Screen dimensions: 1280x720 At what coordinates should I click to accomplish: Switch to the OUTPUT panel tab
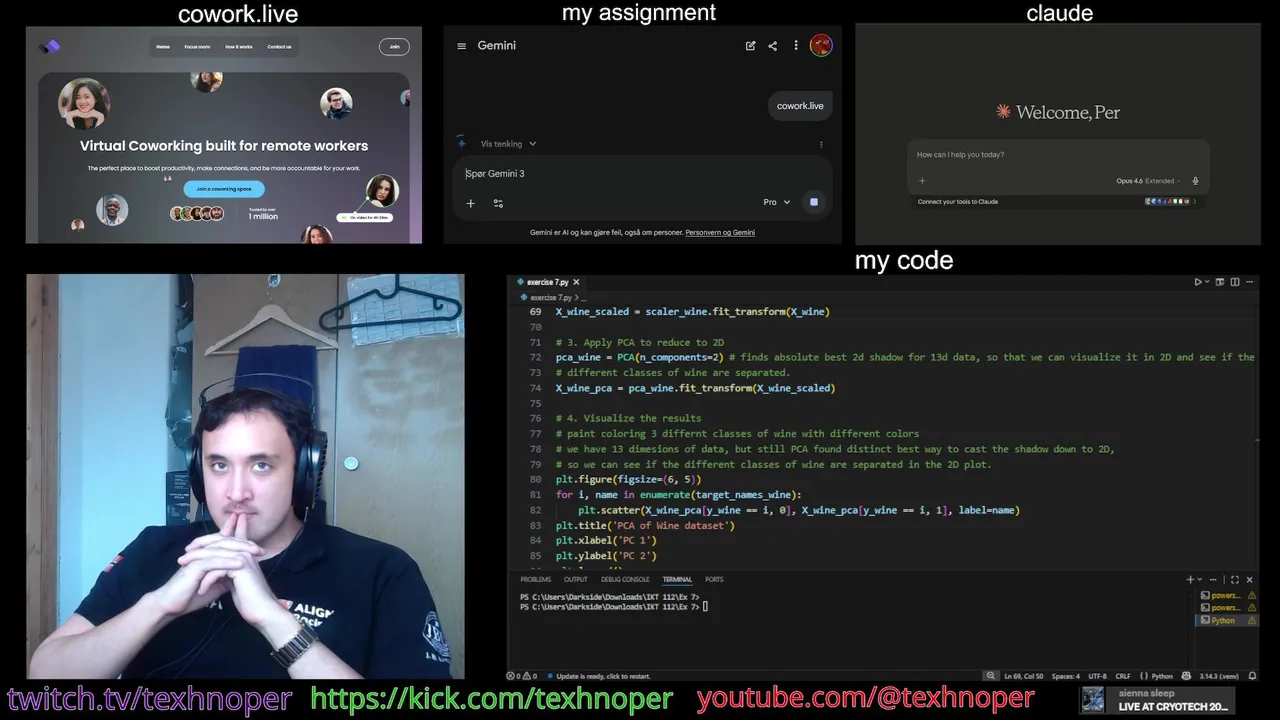tap(575, 580)
